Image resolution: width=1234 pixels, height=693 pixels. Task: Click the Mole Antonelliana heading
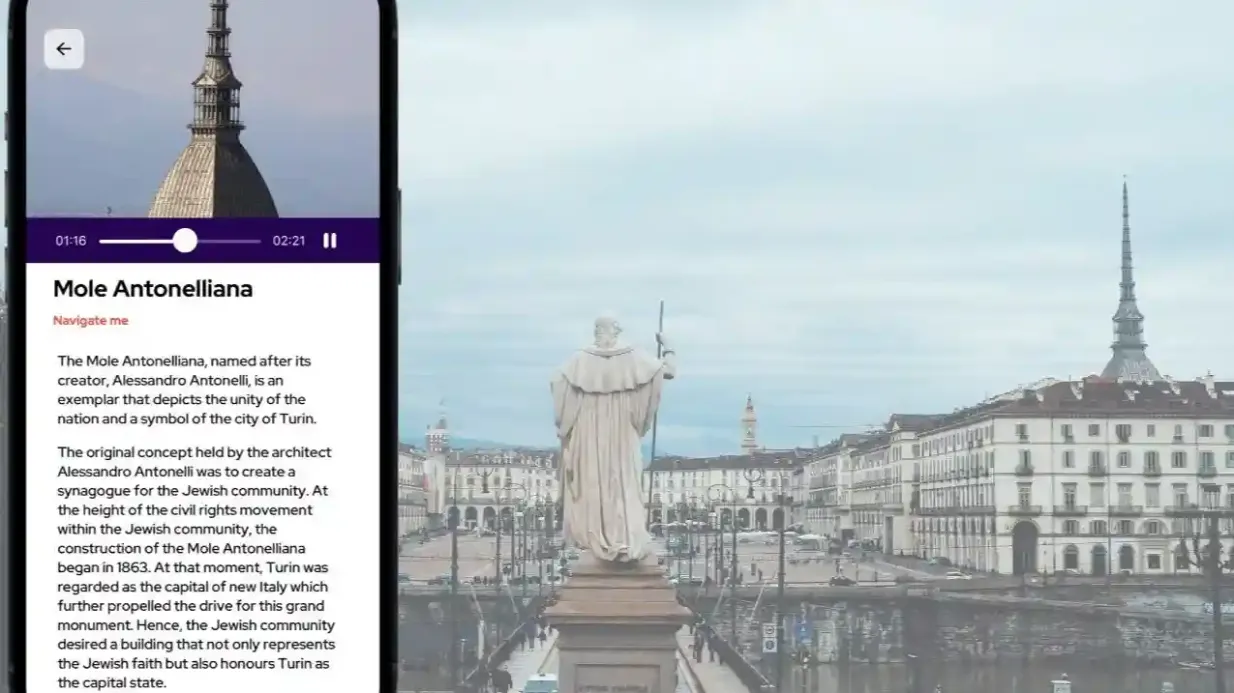153,289
